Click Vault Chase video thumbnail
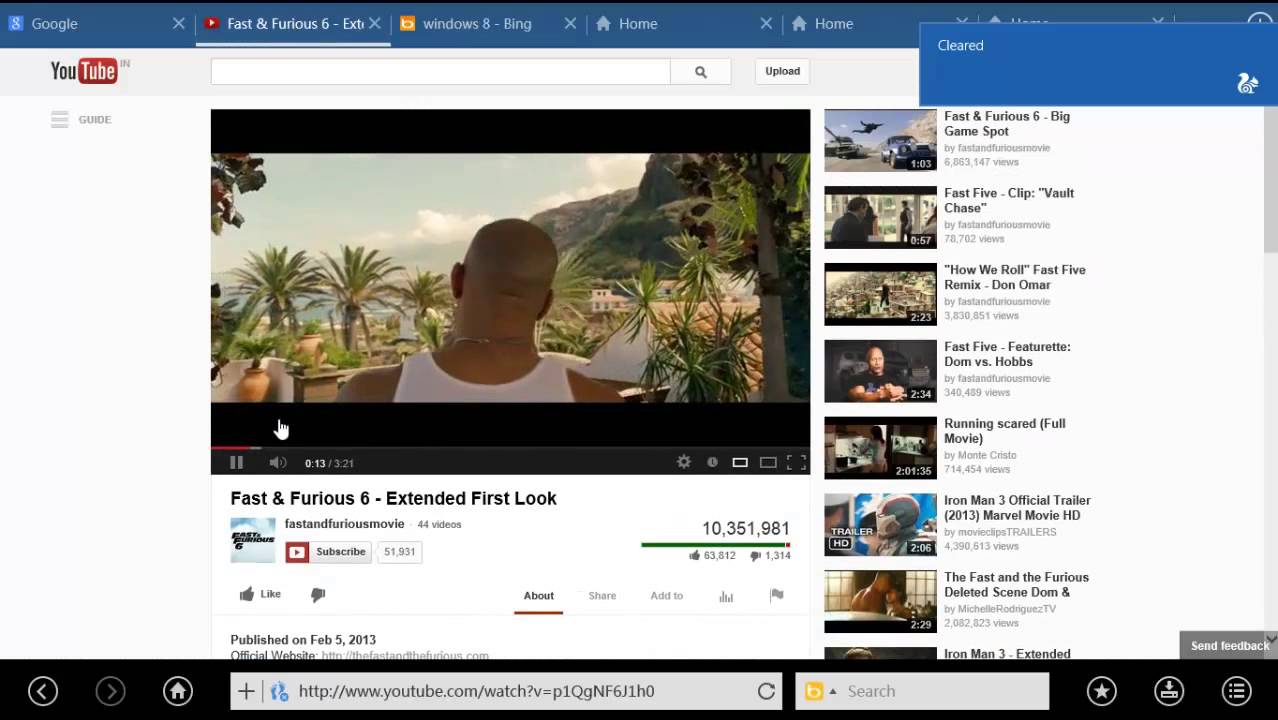The image size is (1278, 720). (x=880, y=217)
